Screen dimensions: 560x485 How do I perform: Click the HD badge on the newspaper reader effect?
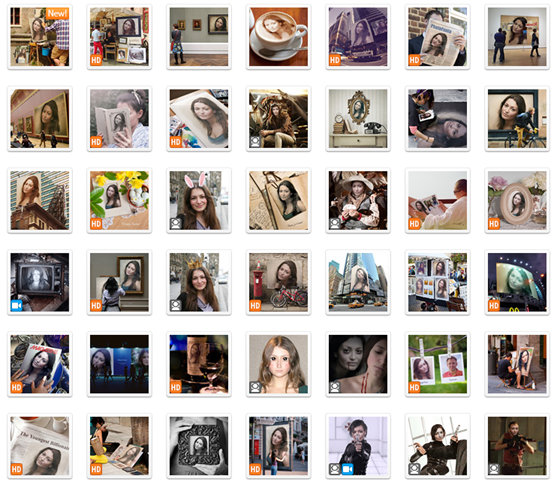pos(414,60)
